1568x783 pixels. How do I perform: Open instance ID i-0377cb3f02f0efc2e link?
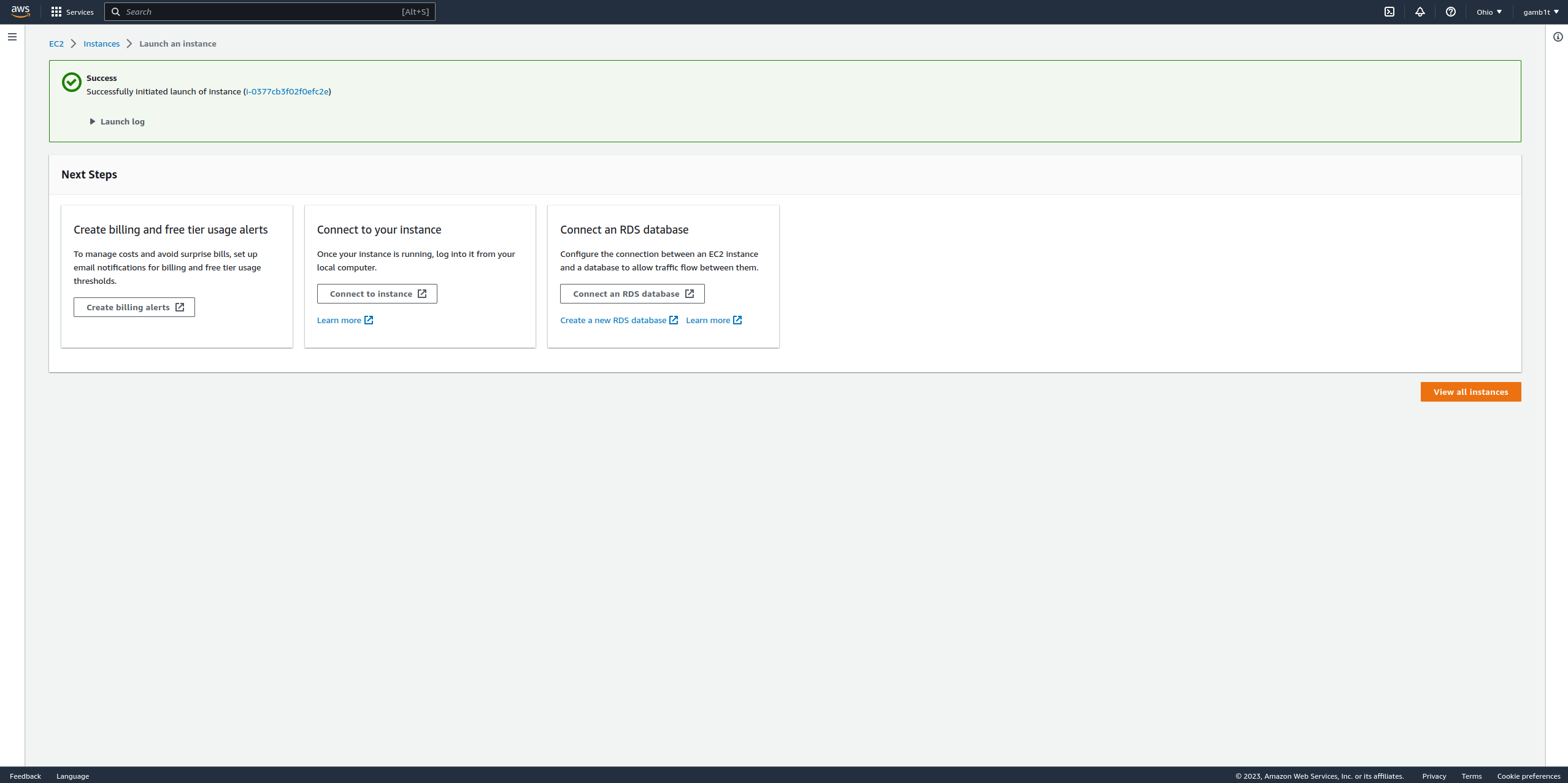click(x=287, y=91)
